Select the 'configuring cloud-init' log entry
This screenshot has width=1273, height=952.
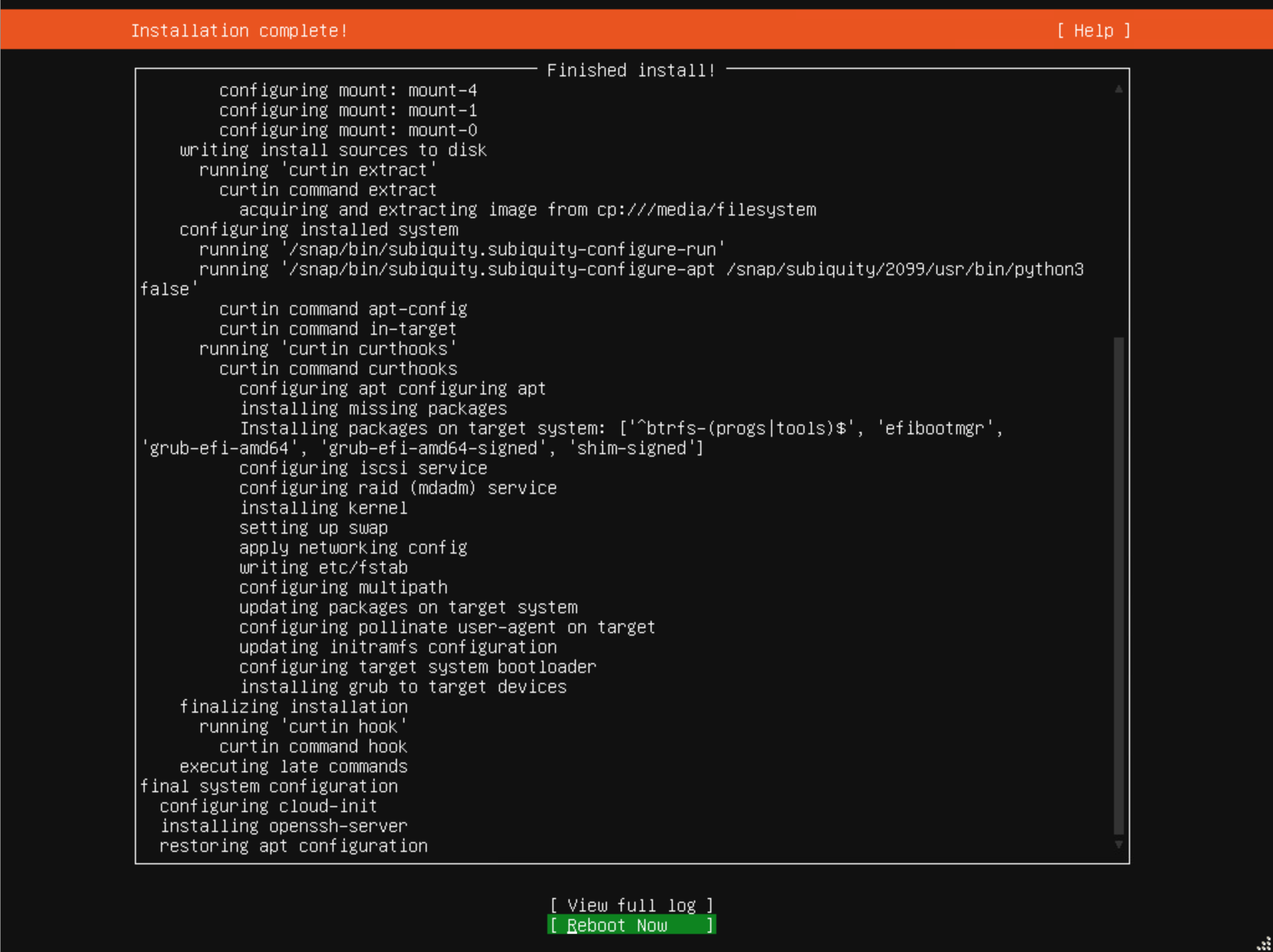(x=268, y=806)
